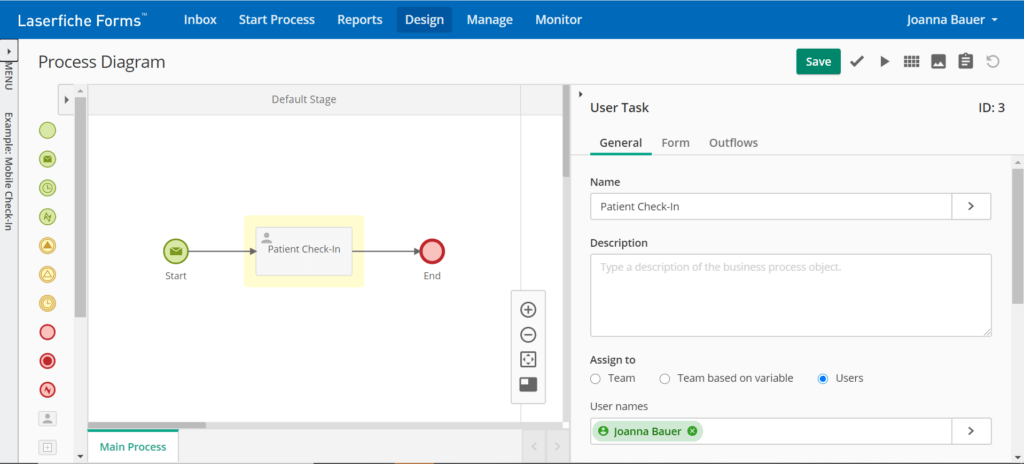This screenshot has width=1024, height=464.
Task: Open the clipboard icon in the toolbar
Action: tap(966, 61)
